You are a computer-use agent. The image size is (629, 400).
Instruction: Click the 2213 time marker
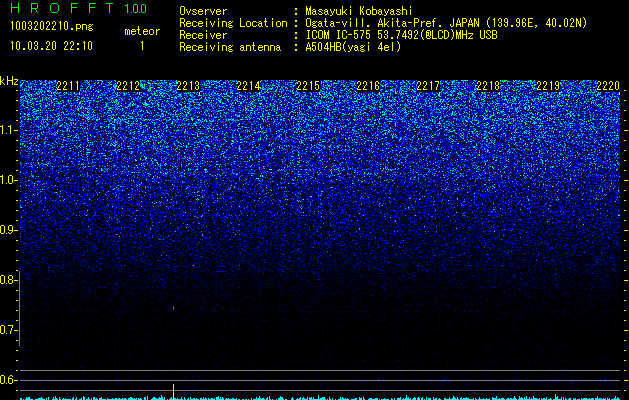pyautogui.click(x=188, y=85)
